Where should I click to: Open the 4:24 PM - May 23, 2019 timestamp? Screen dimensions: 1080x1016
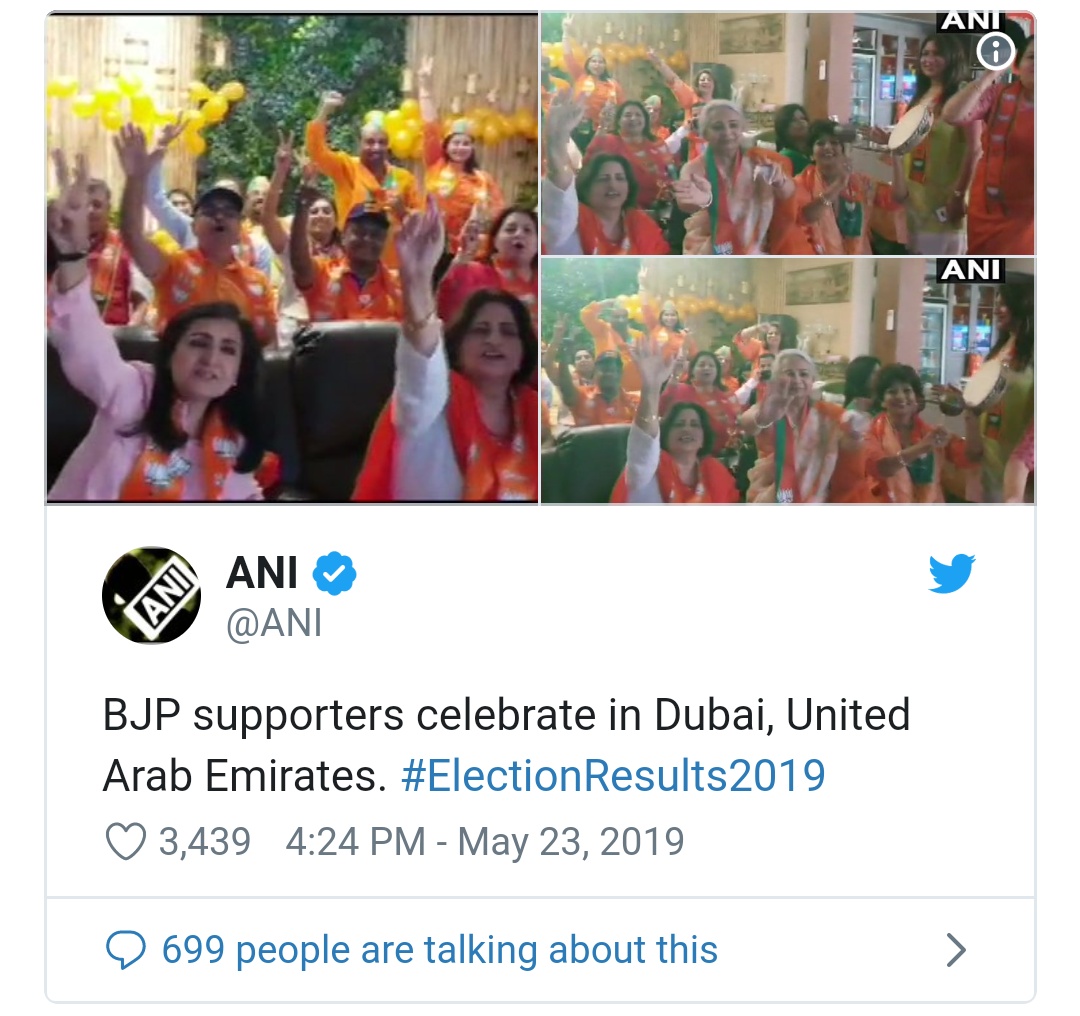pos(485,842)
